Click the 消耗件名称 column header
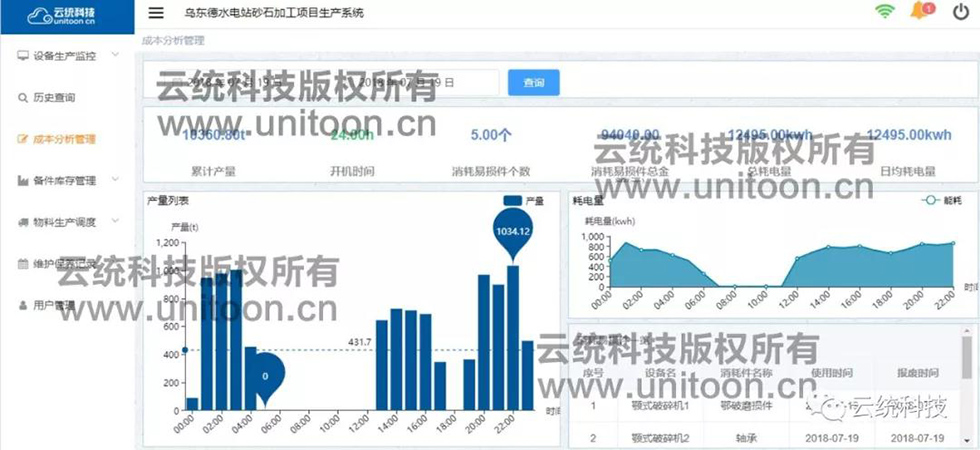The image size is (980, 450). pyautogui.click(x=746, y=373)
